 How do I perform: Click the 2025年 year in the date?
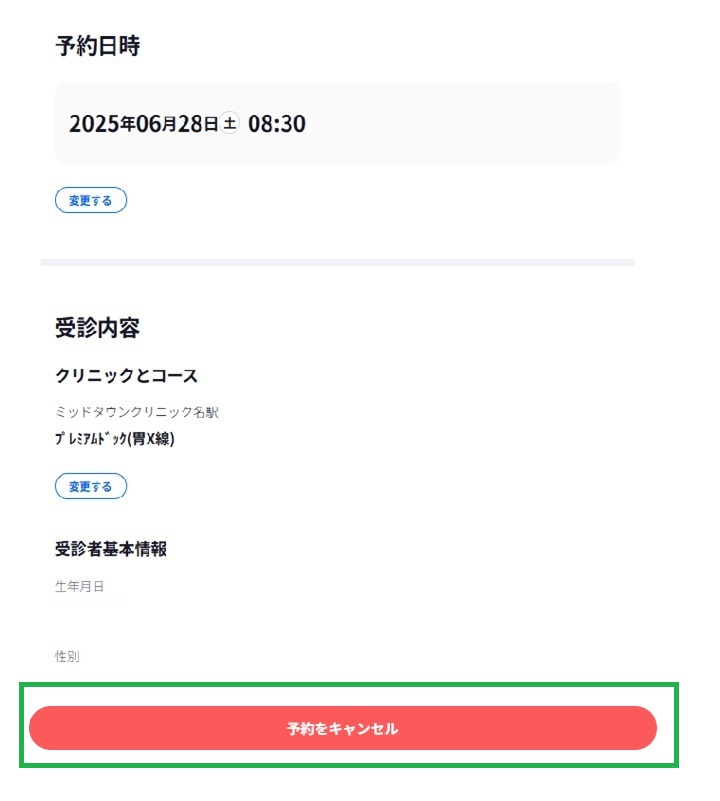(102, 124)
